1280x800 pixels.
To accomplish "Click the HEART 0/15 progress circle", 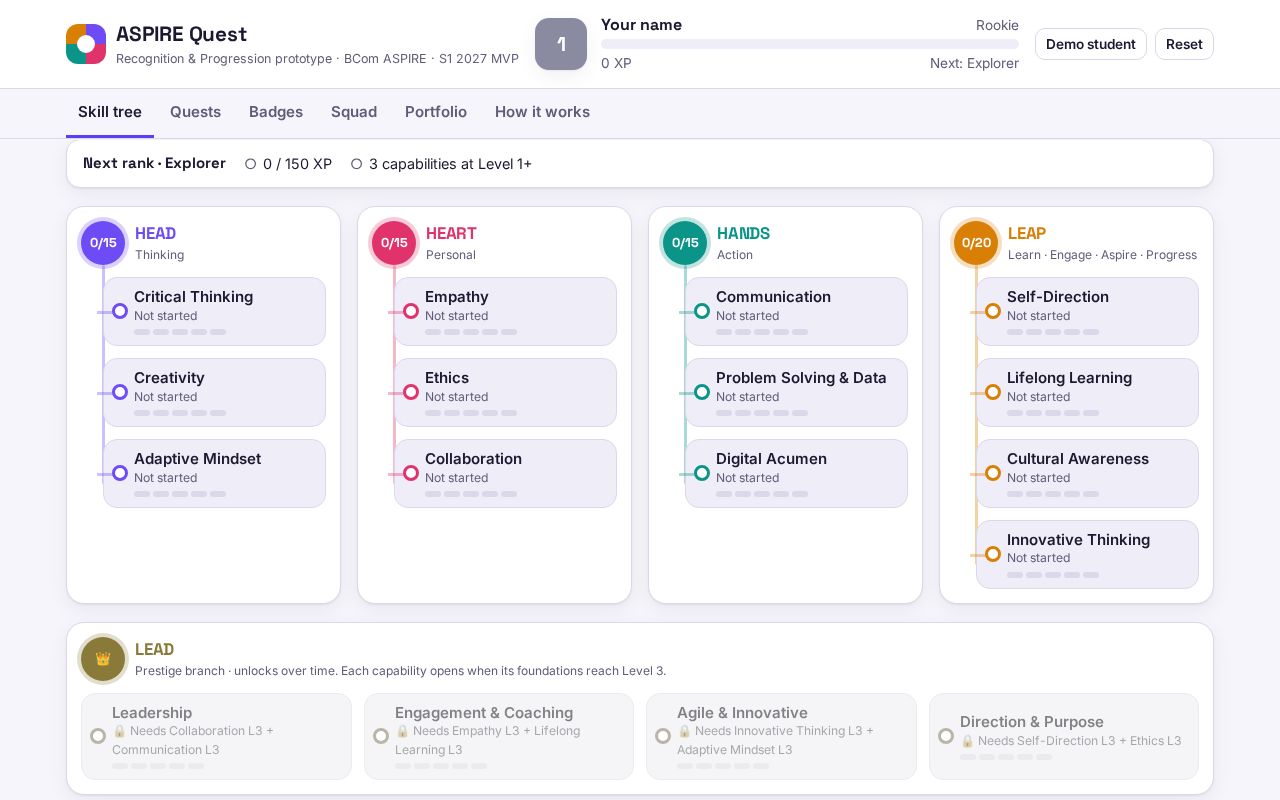I will pos(394,243).
